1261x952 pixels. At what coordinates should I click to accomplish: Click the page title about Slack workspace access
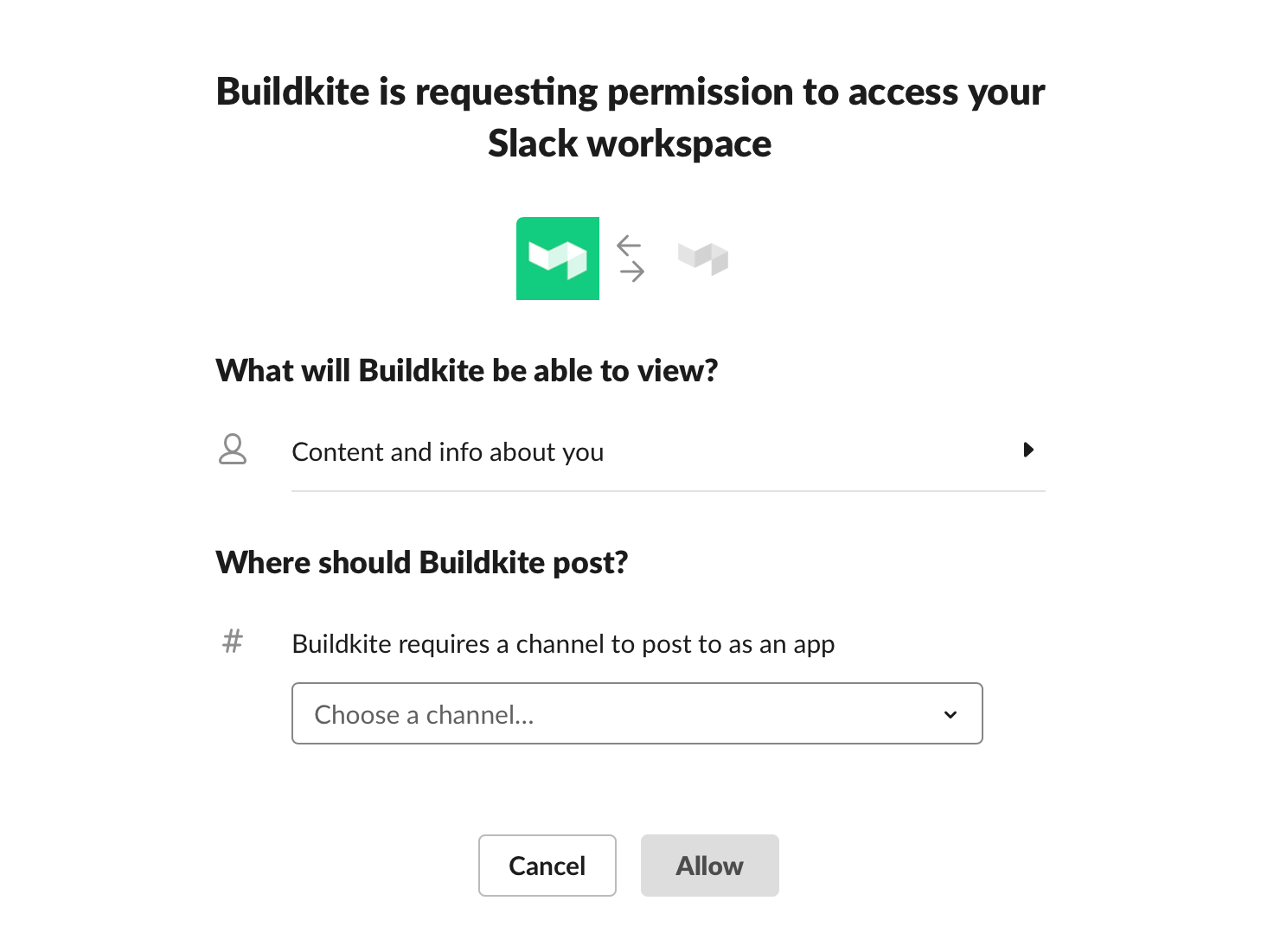click(630, 117)
